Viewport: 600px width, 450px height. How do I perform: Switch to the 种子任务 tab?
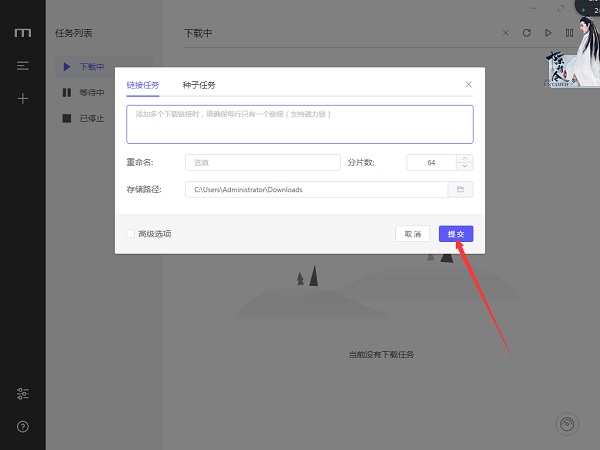pyautogui.click(x=198, y=85)
